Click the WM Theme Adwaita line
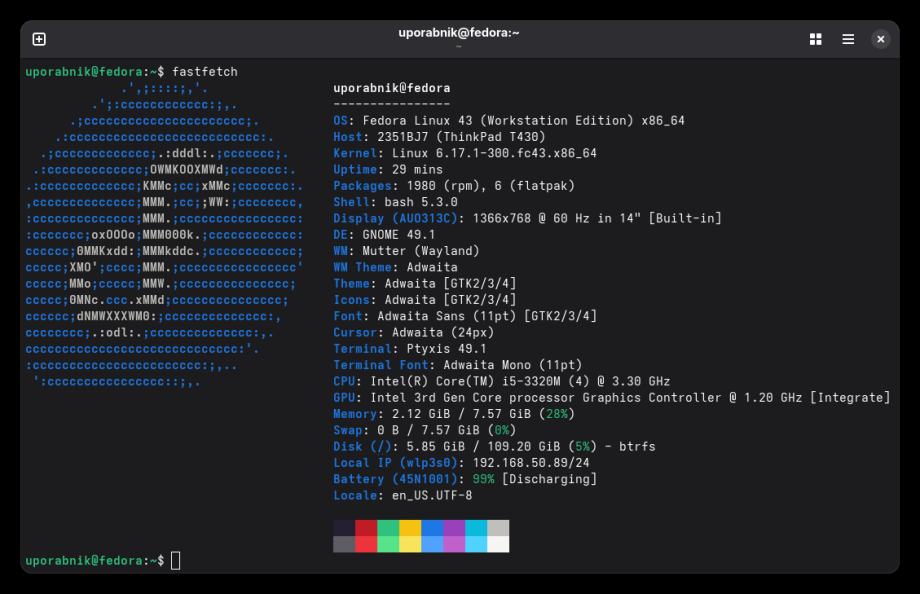 [x=395, y=267]
